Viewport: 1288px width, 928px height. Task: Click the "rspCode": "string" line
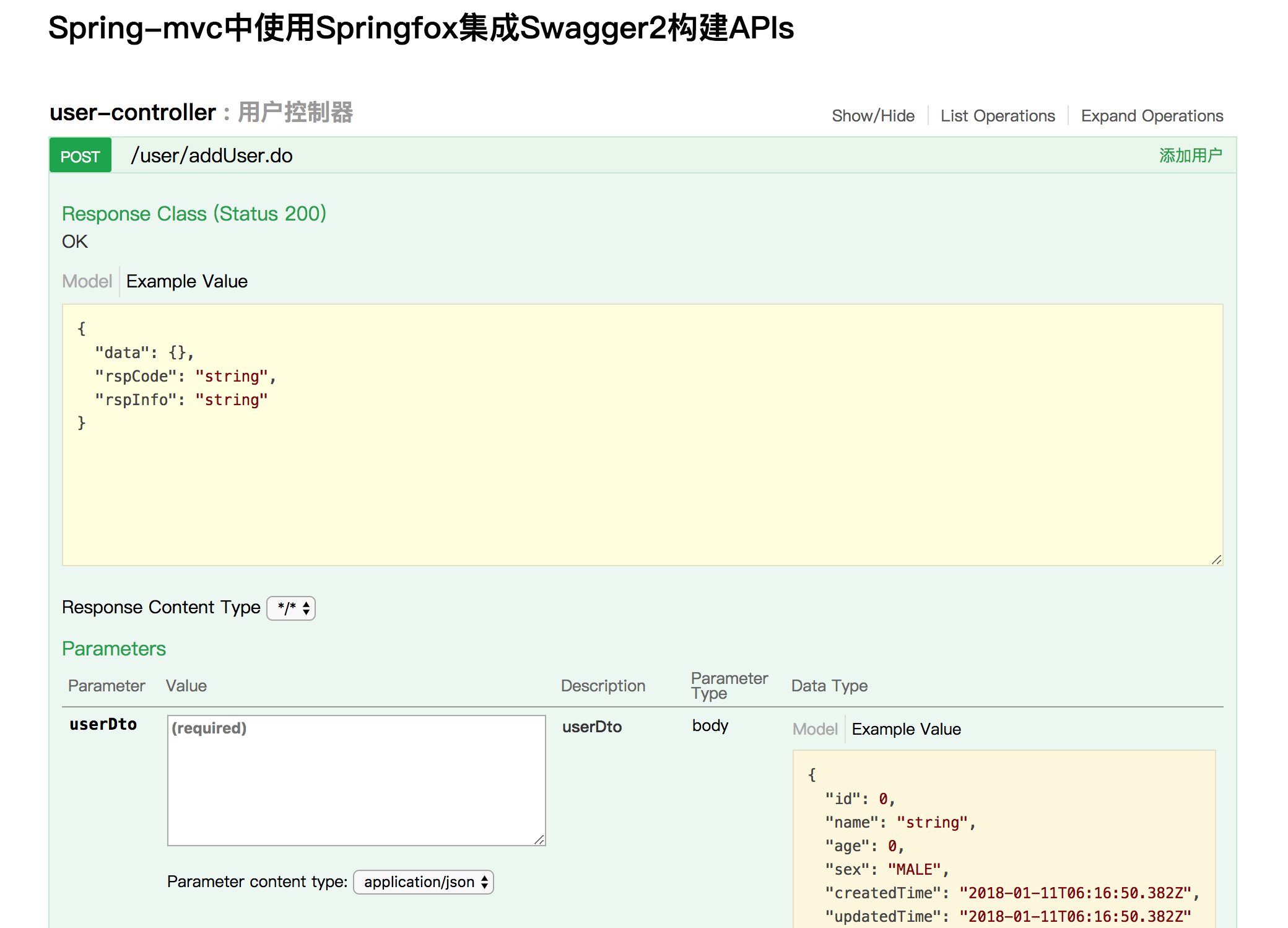[x=185, y=376]
